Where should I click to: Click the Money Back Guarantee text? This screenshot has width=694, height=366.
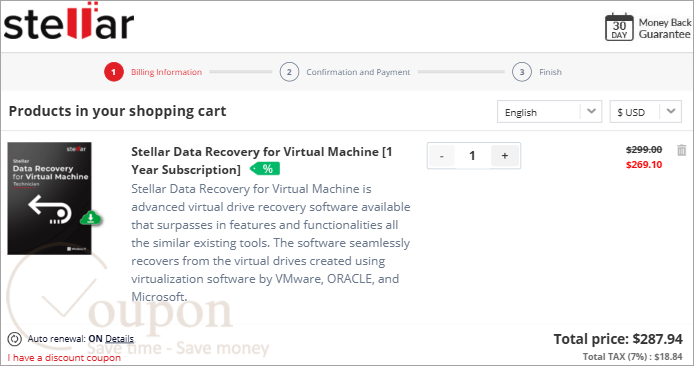664,28
